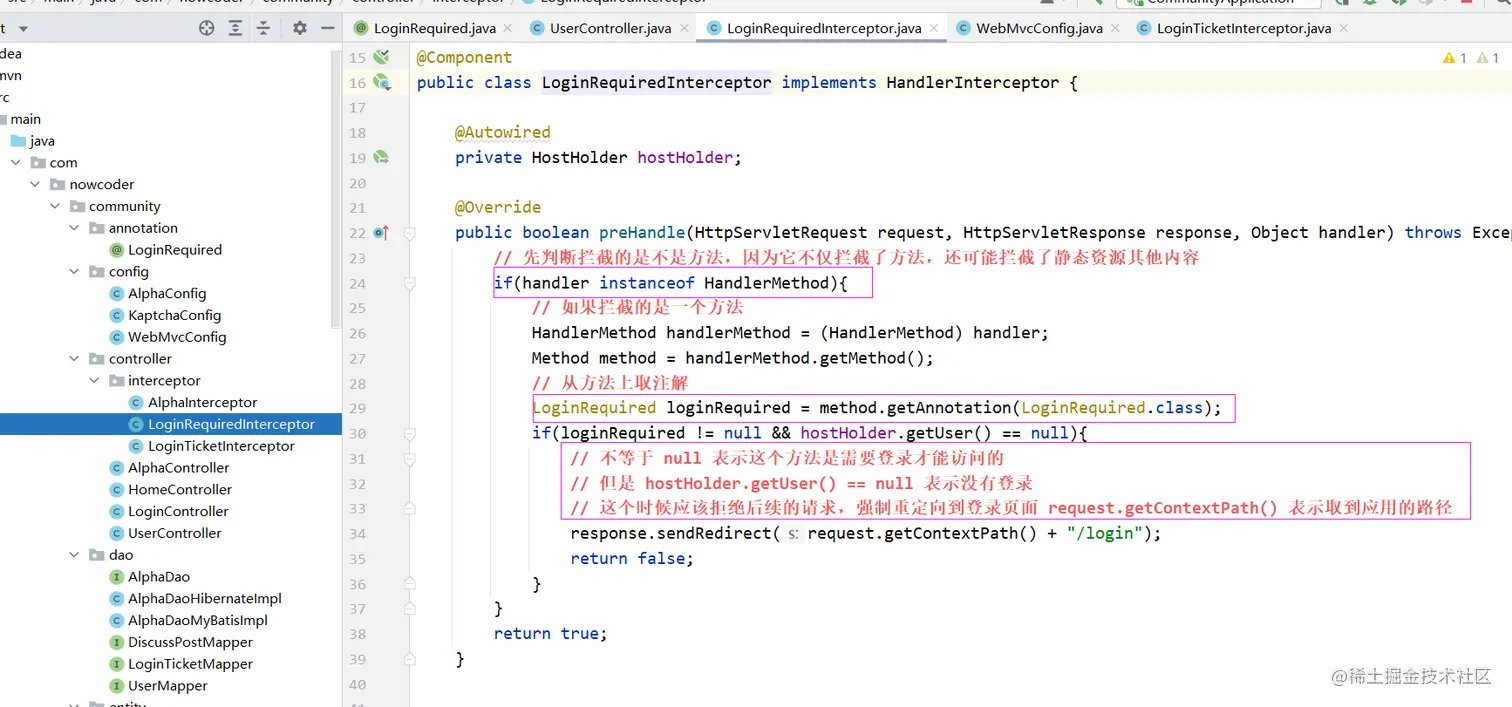Hide the project tool window
This screenshot has height=707, width=1512.
click(x=327, y=28)
